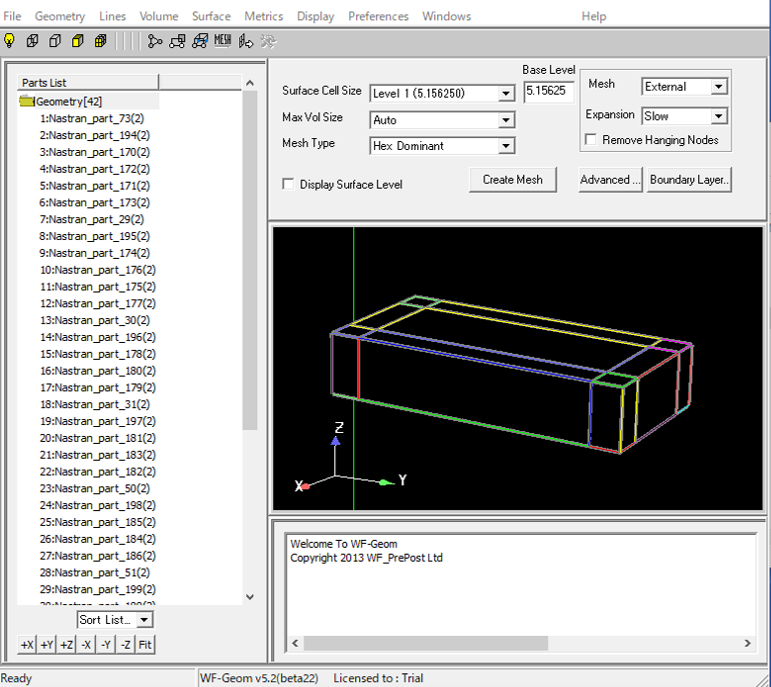The width and height of the screenshot is (771, 687).
Task: Click the box volume with blue nodes icon
Action: 200,41
